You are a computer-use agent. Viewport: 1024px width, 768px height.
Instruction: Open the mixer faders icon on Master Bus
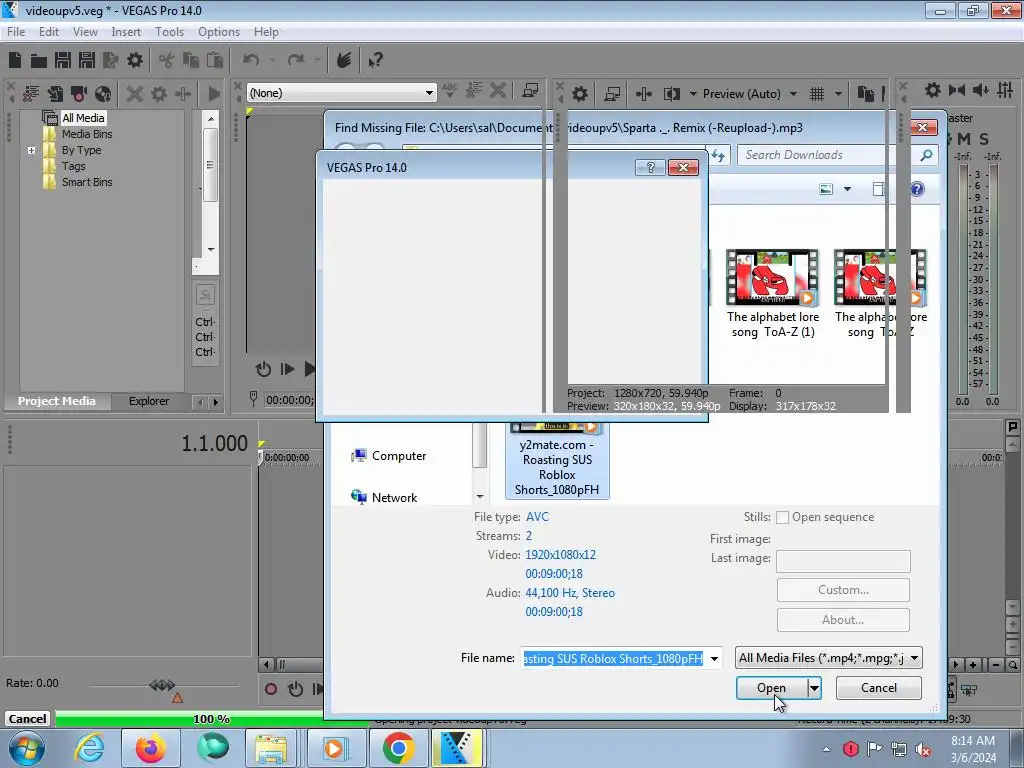(x=1005, y=90)
